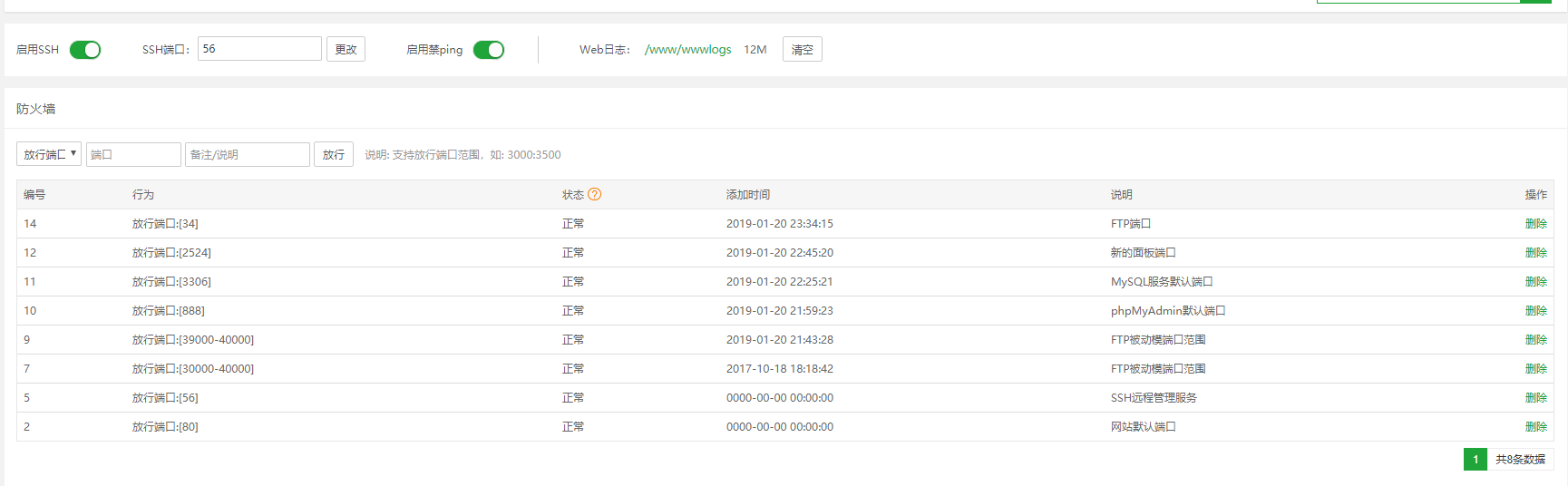The height and width of the screenshot is (486, 1568).
Task: Click the 12M log size text
Action: click(x=755, y=50)
